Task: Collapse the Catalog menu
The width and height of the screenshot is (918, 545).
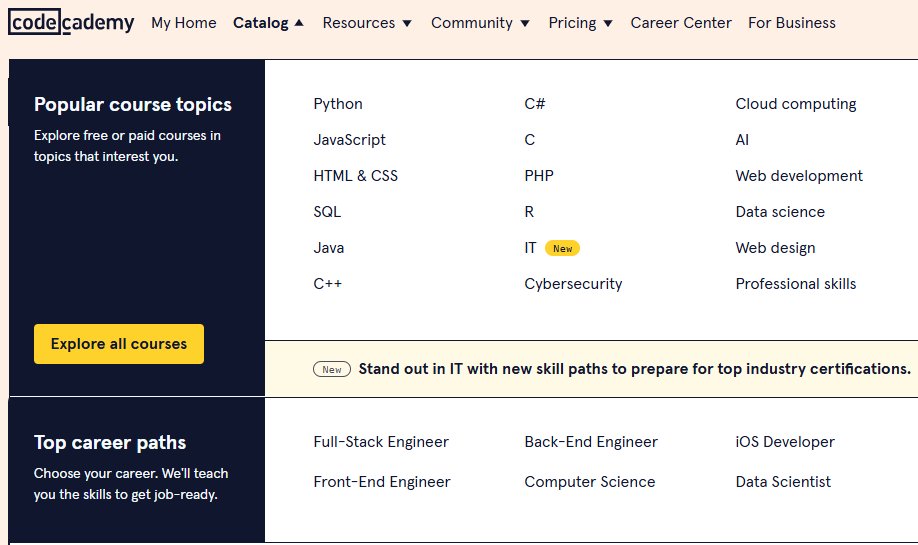Action: coord(268,23)
